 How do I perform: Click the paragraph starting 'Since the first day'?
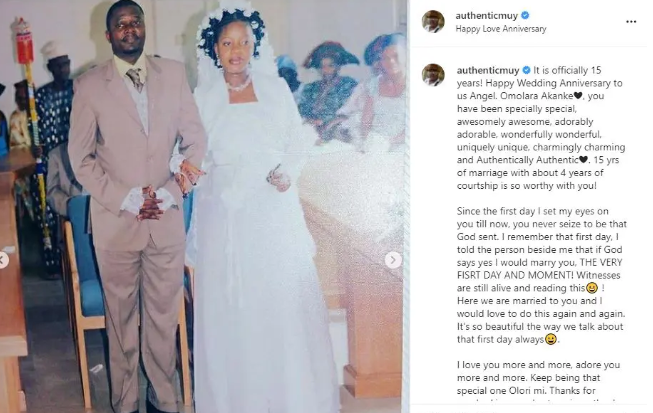pyautogui.click(x=541, y=275)
